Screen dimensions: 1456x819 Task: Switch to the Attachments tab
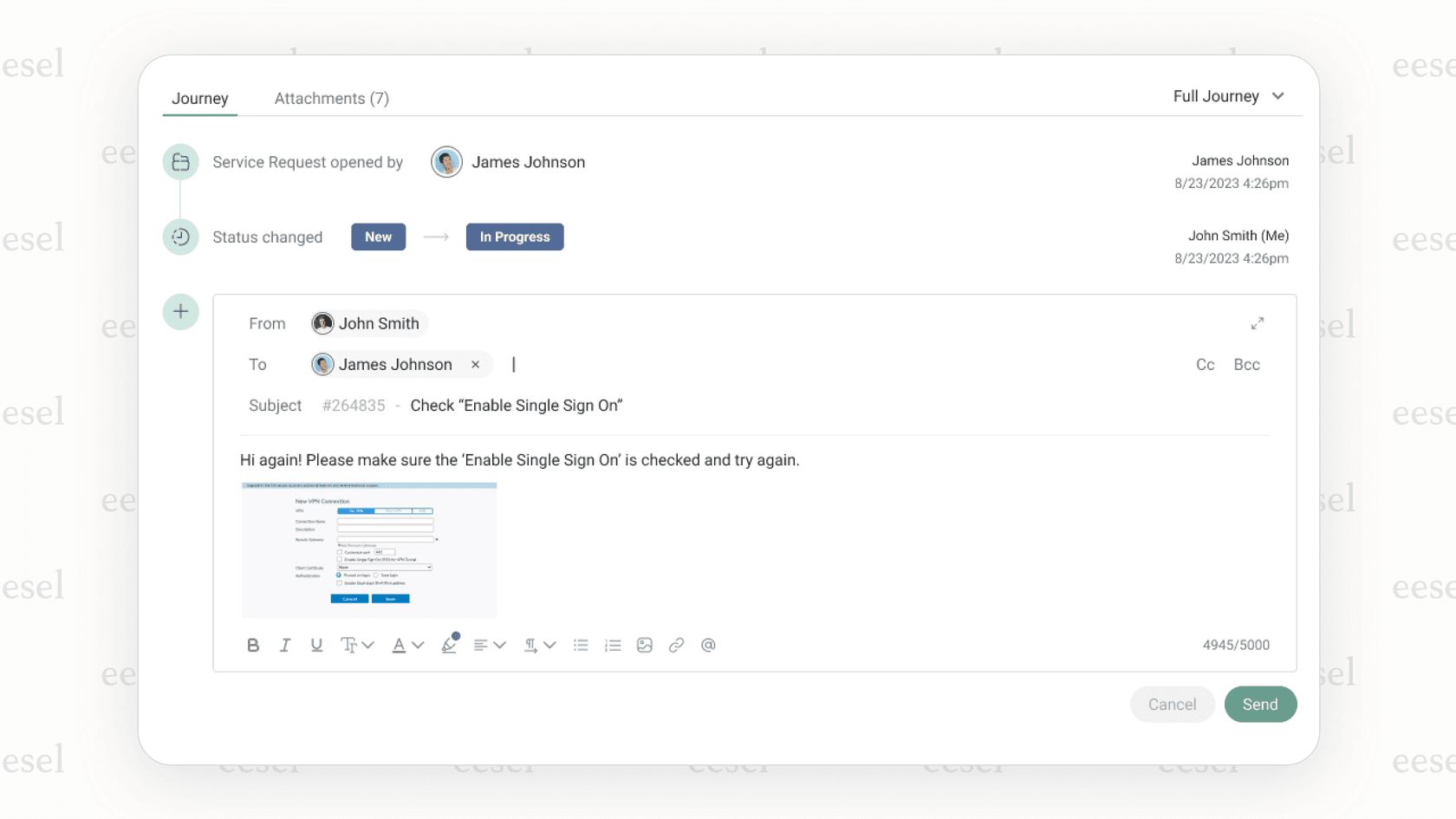click(x=331, y=98)
